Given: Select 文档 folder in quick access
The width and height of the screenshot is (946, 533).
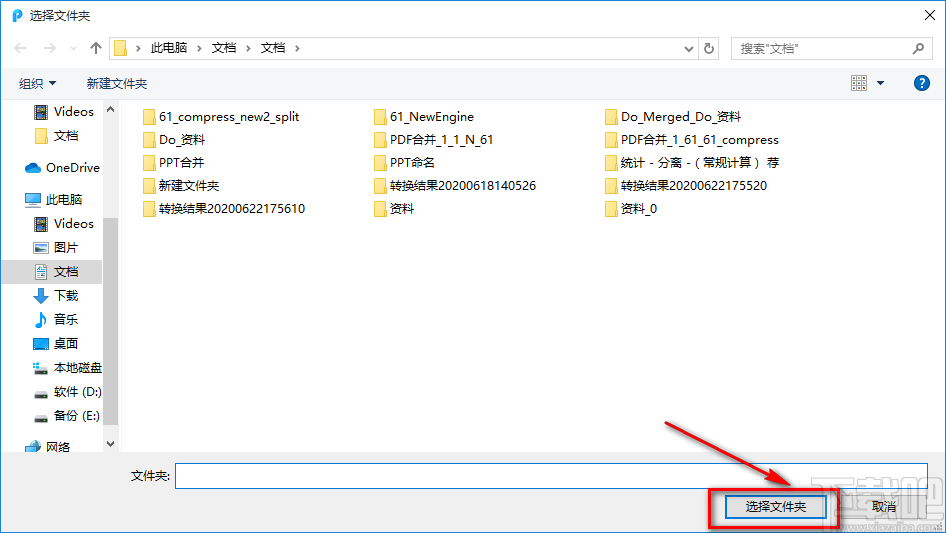Looking at the screenshot, I should pos(56,136).
